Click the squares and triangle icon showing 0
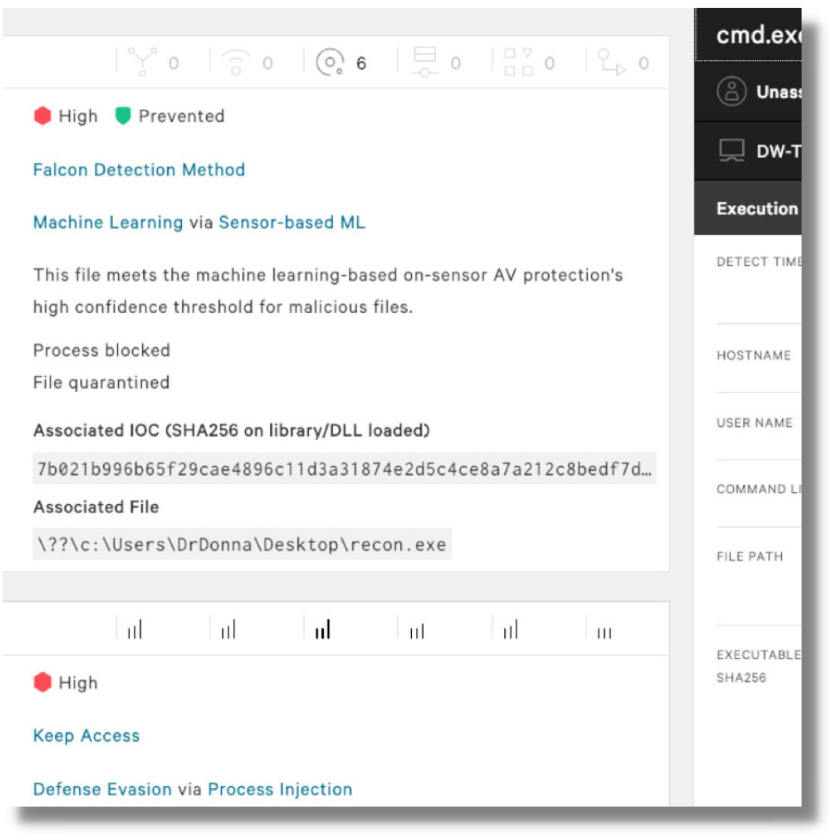This screenshot has width=832, height=840. click(x=518, y=62)
